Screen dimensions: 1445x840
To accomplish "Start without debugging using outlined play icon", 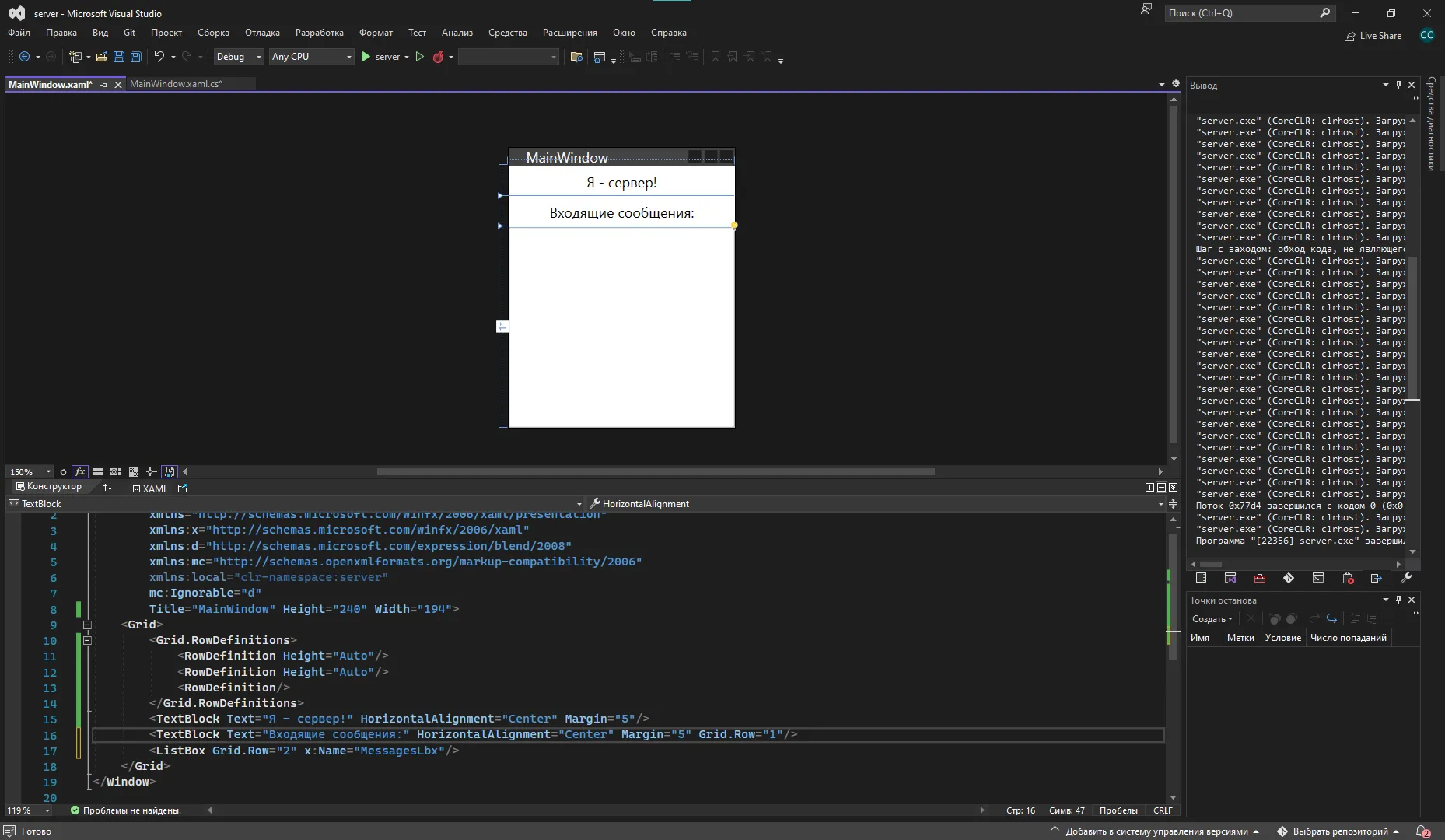I will (420, 57).
